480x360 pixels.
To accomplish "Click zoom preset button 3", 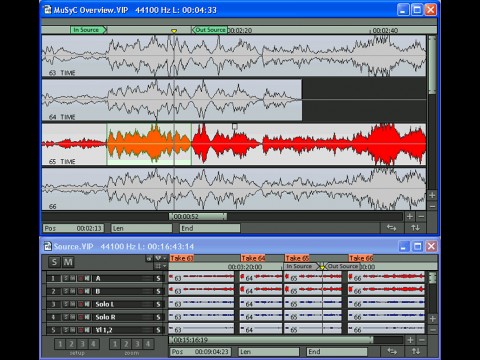I will pos(137,344).
